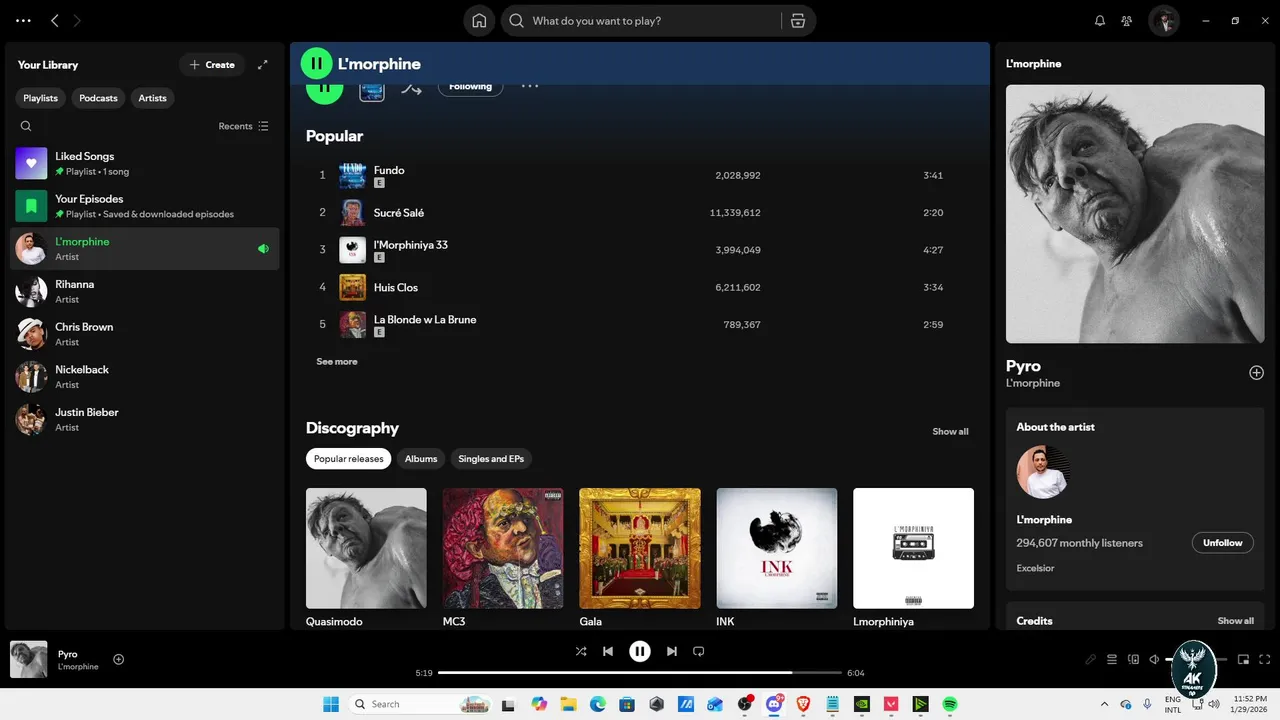
Task: Play the track La Blonde w La Brune
Action: coord(640,324)
